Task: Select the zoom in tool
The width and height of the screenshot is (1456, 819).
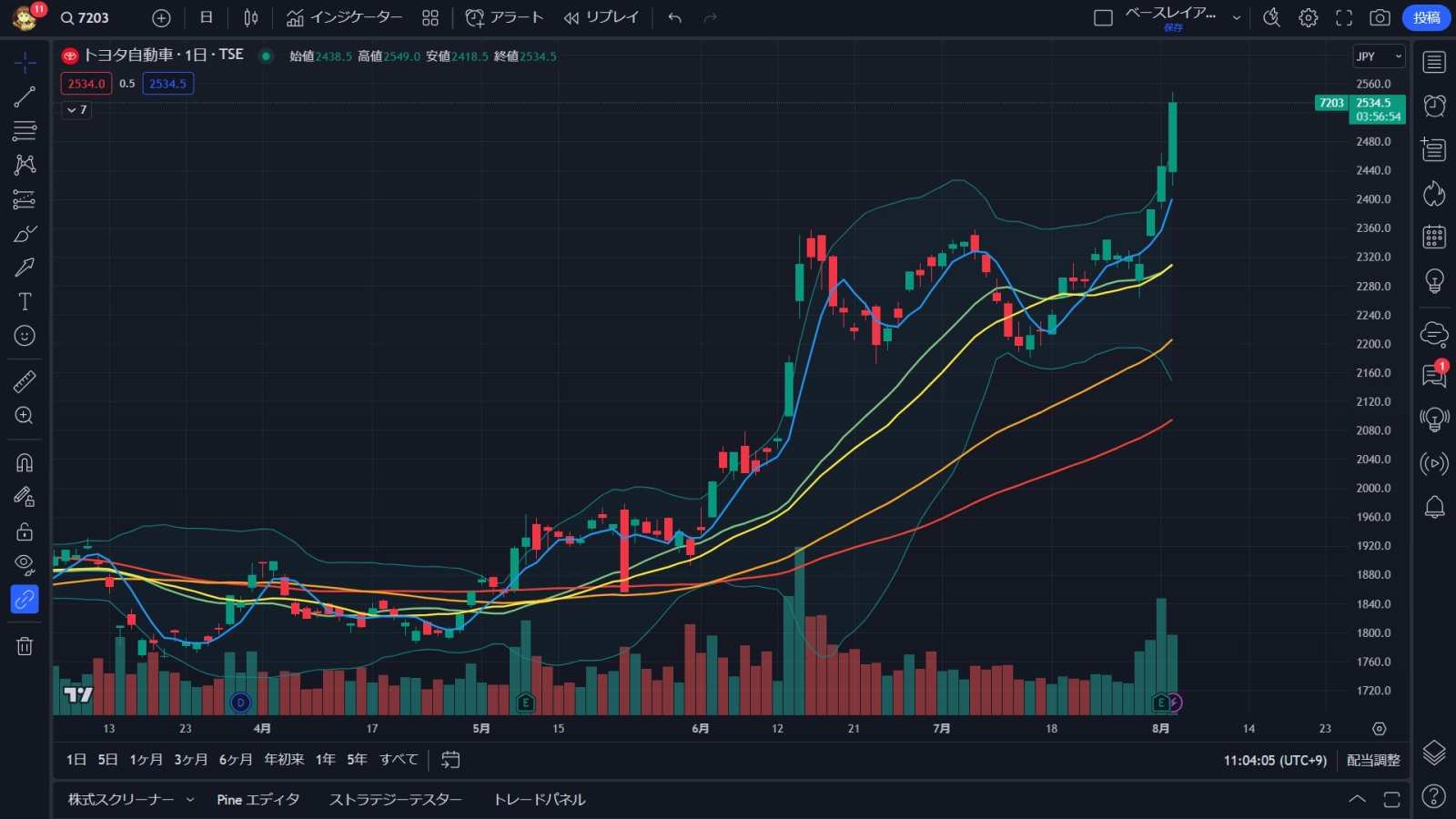Action: coord(25,416)
